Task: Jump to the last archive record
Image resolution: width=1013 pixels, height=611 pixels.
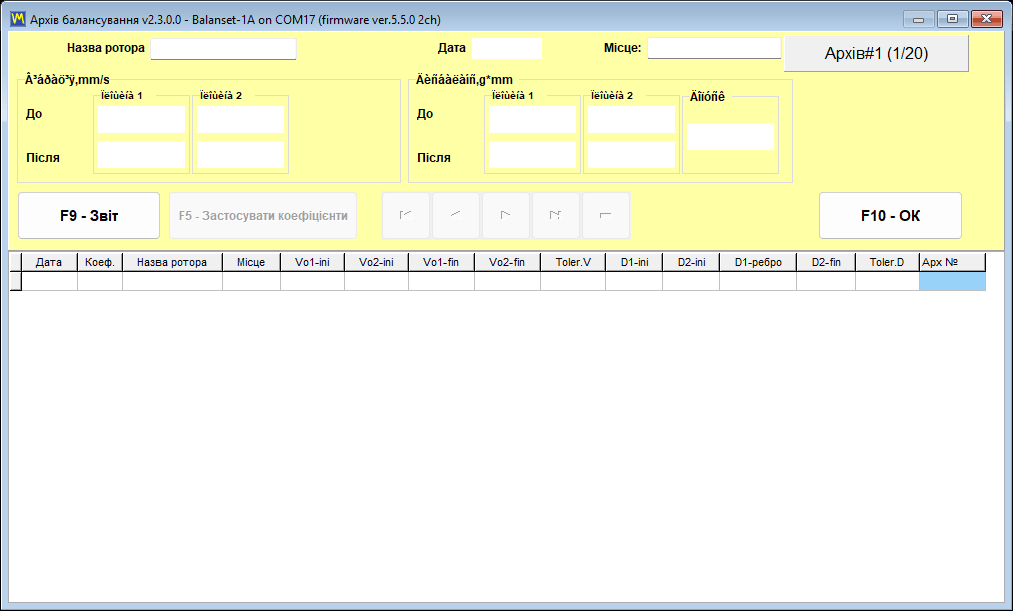Action: pyautogui.click(x=556, y=216)
